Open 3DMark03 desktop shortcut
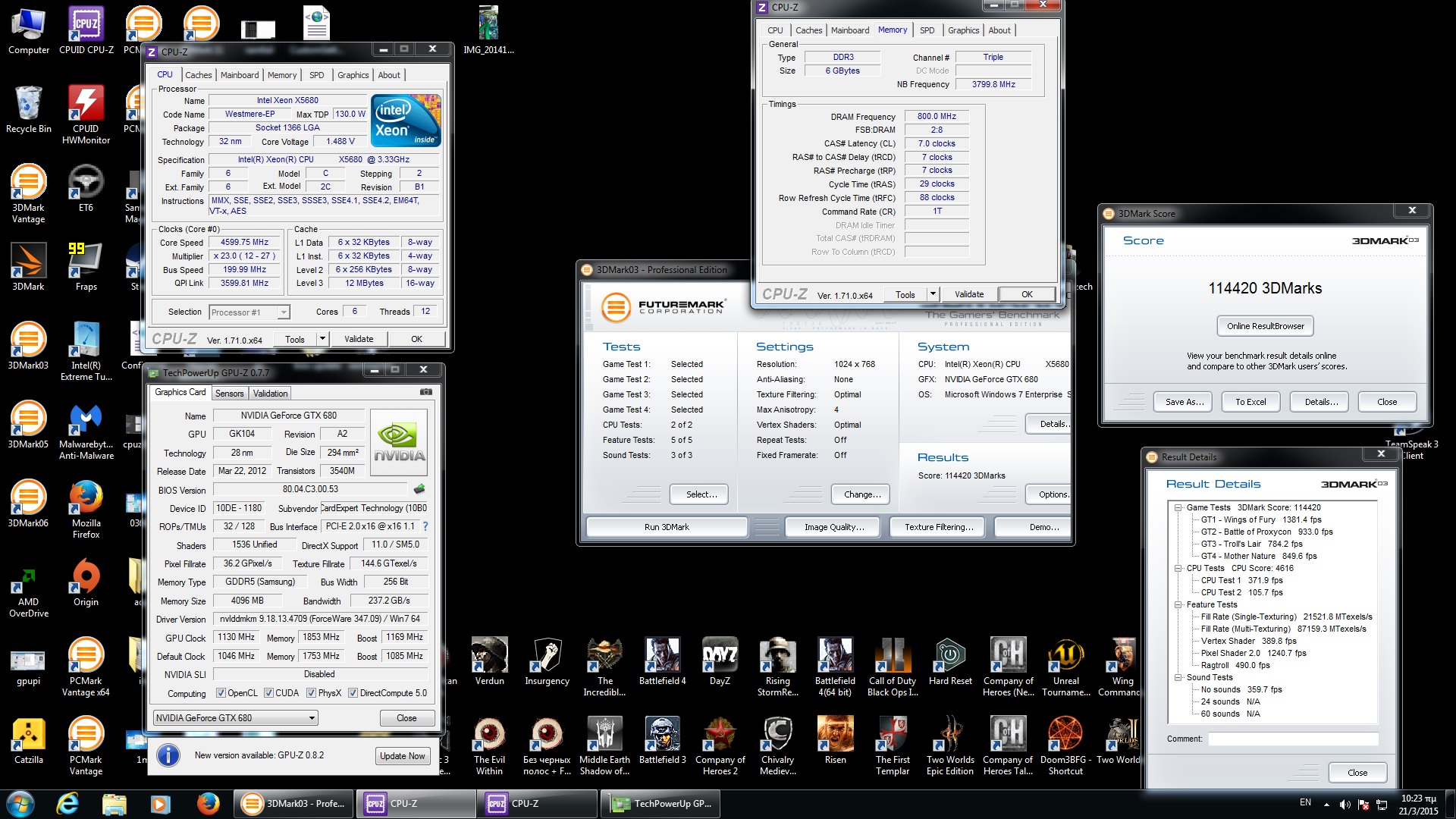This screenshot has width=1456, height=819. 29,347
